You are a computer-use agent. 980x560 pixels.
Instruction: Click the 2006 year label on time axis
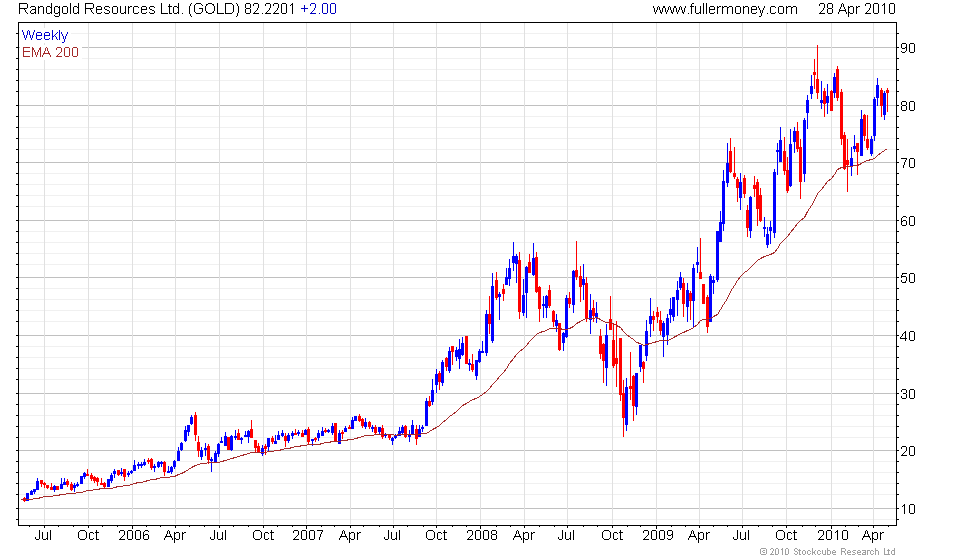pos(134,535)
